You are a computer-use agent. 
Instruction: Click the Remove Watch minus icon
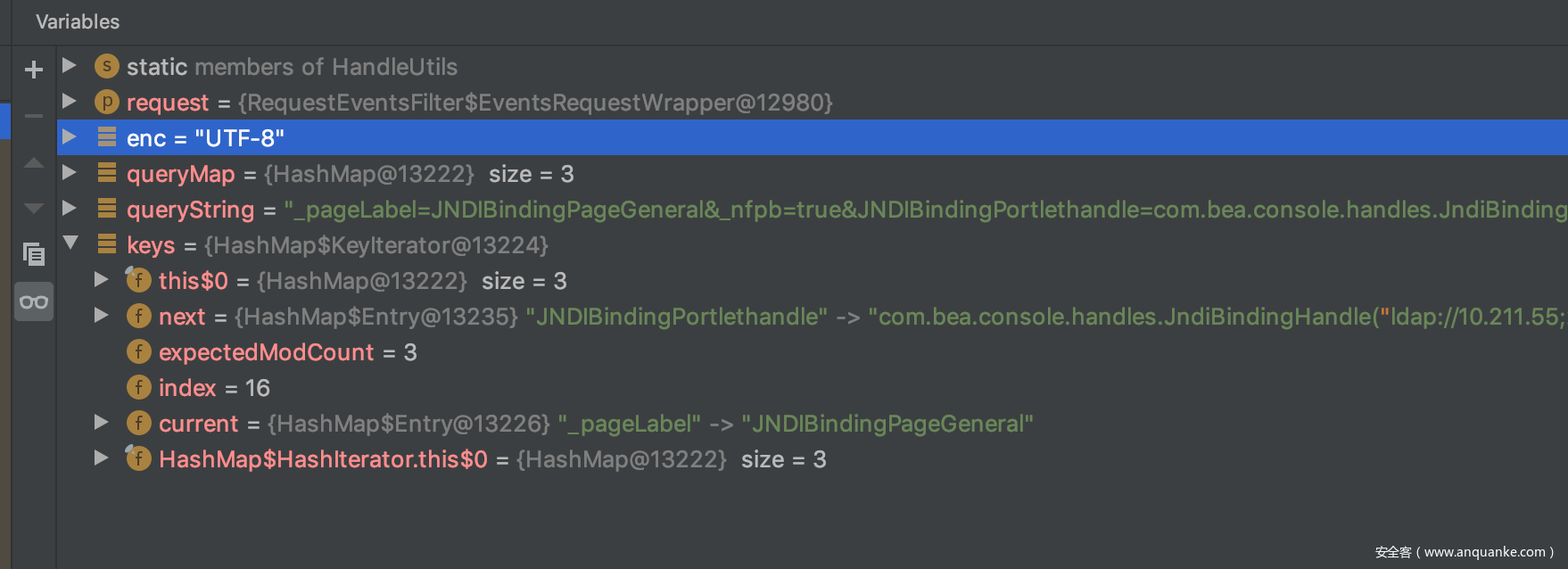coord(34,116)
